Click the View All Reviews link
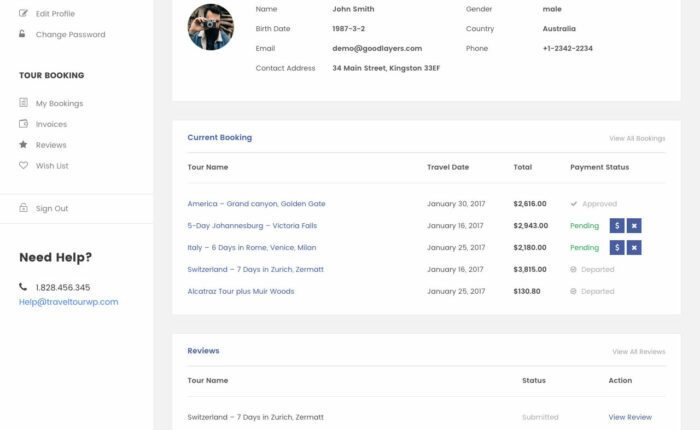The image size is (700, 430). 638,352
